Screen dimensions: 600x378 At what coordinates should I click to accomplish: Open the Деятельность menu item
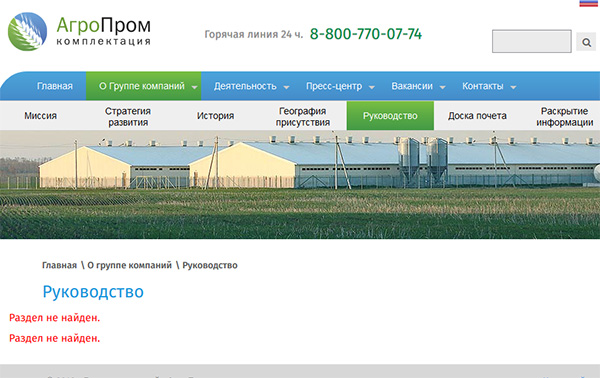click(245, 86)
